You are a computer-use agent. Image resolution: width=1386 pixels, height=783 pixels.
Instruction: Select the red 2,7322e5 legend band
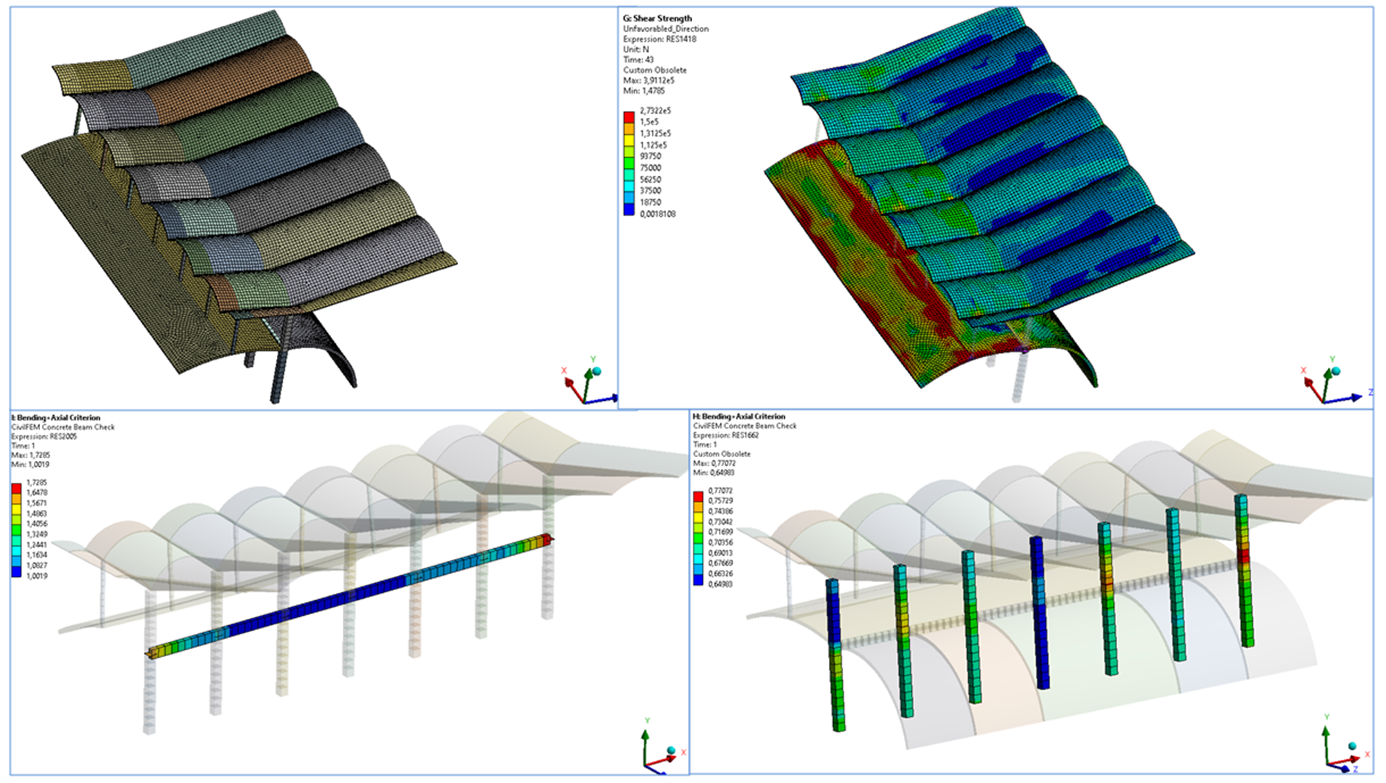pyautogui.click(x=629, y=118)
